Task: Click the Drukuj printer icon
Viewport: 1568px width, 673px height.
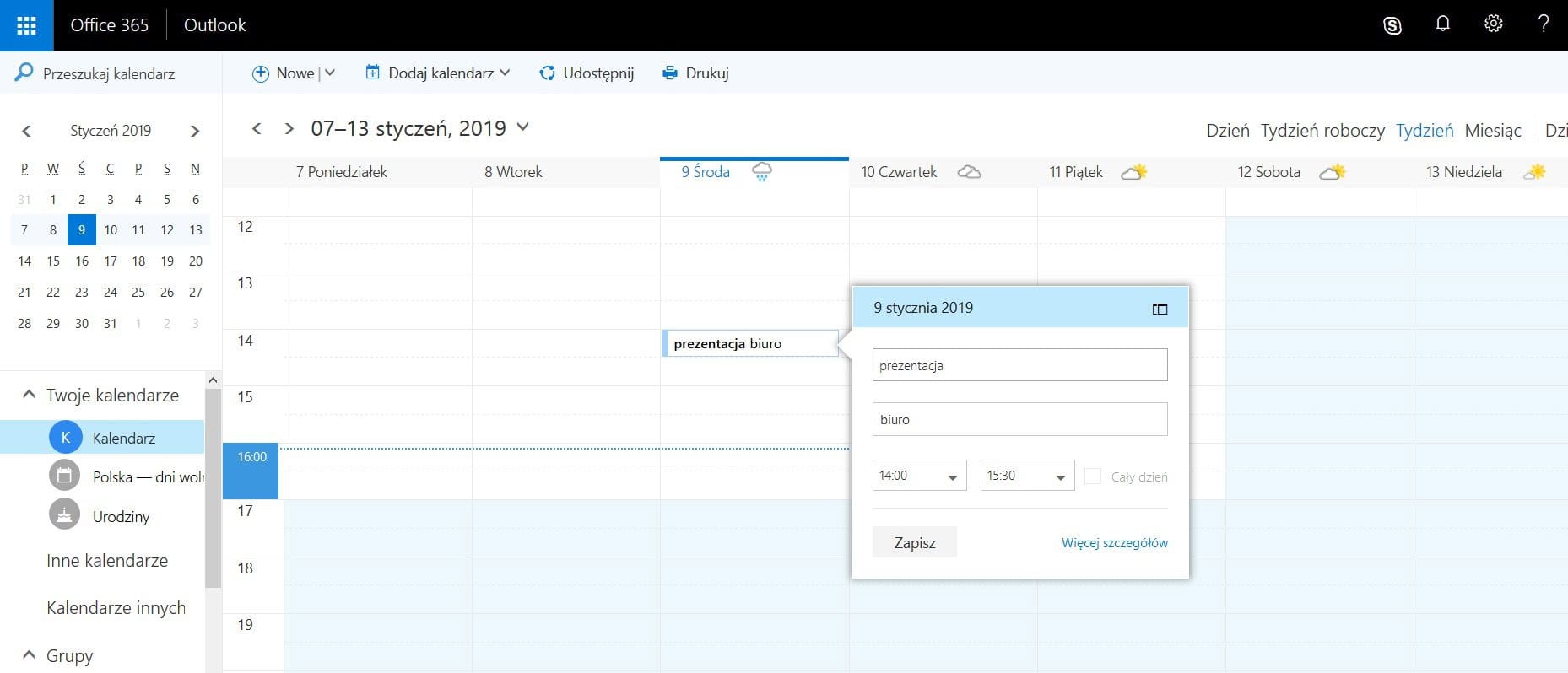Action: click(670, 73)
